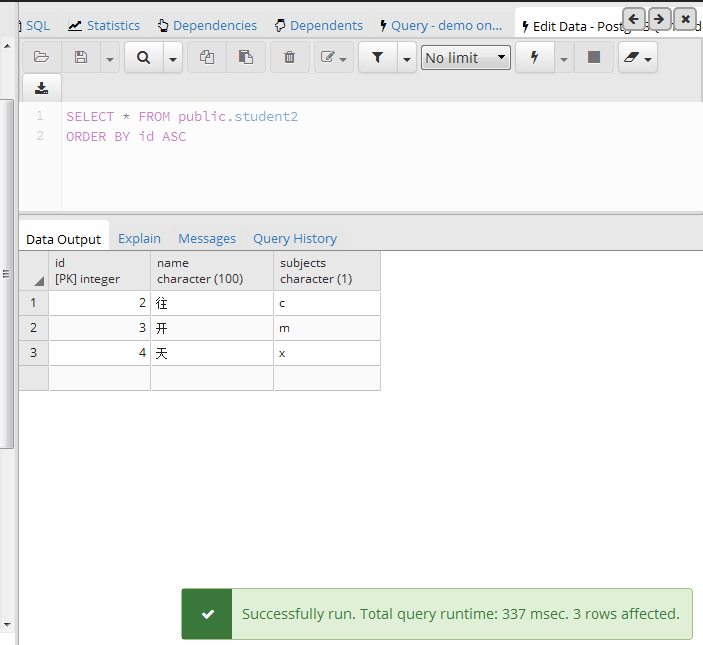Click the SQL editor line with SELECT statement
The image size is (703, 645).
click(x=182, y=117)
